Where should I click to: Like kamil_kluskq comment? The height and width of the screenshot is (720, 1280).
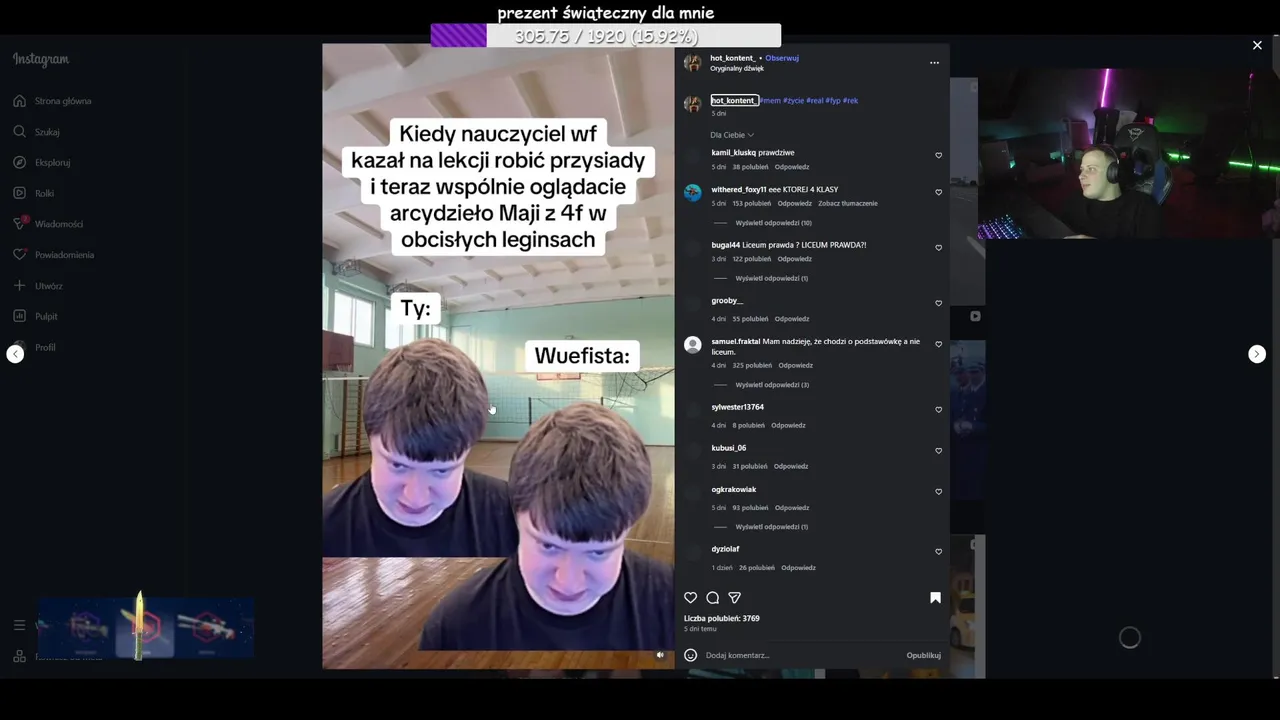tap(938, 156)
